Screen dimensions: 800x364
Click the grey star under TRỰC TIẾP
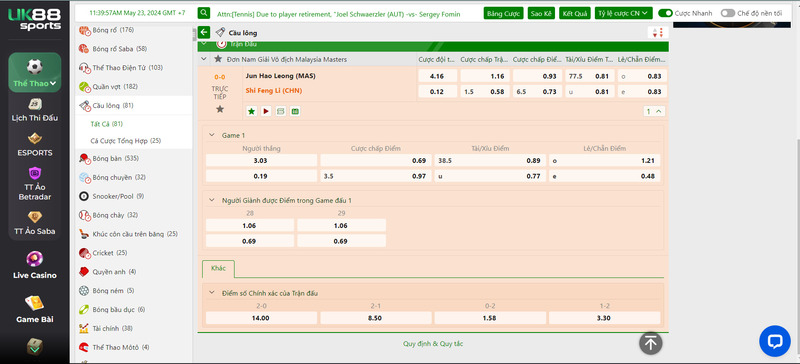(220, 109)
